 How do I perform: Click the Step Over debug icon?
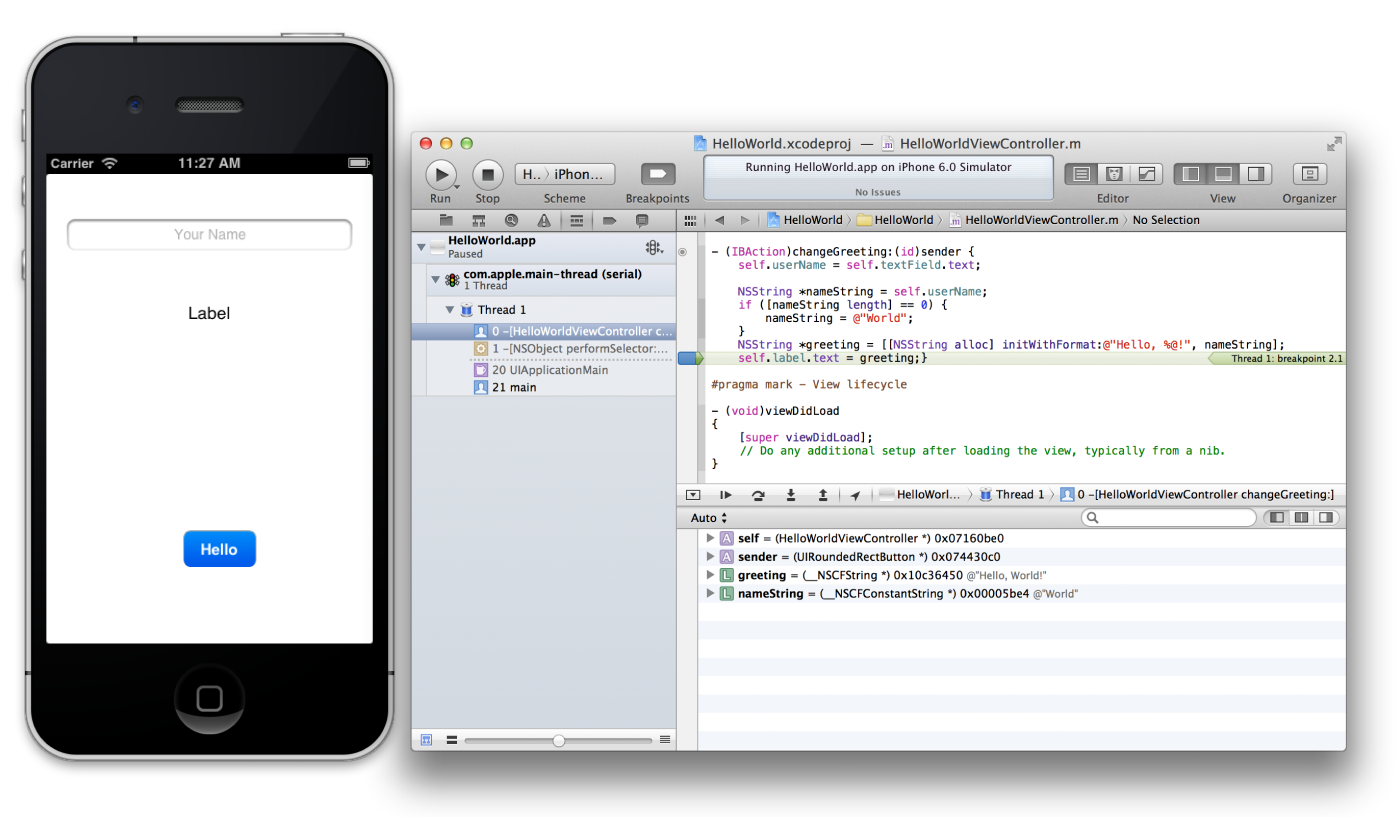pyautogui.click(x=758, y=494)
